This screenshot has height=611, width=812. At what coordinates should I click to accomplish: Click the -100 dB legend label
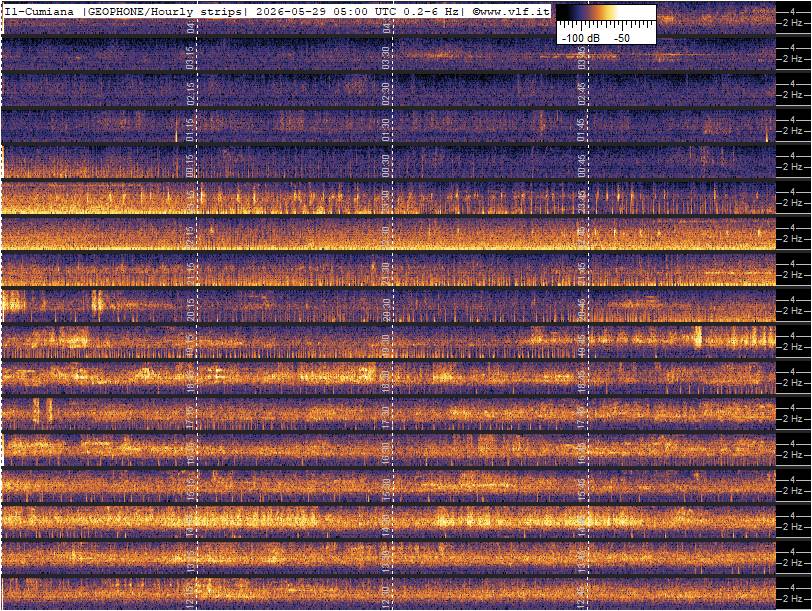581,38
